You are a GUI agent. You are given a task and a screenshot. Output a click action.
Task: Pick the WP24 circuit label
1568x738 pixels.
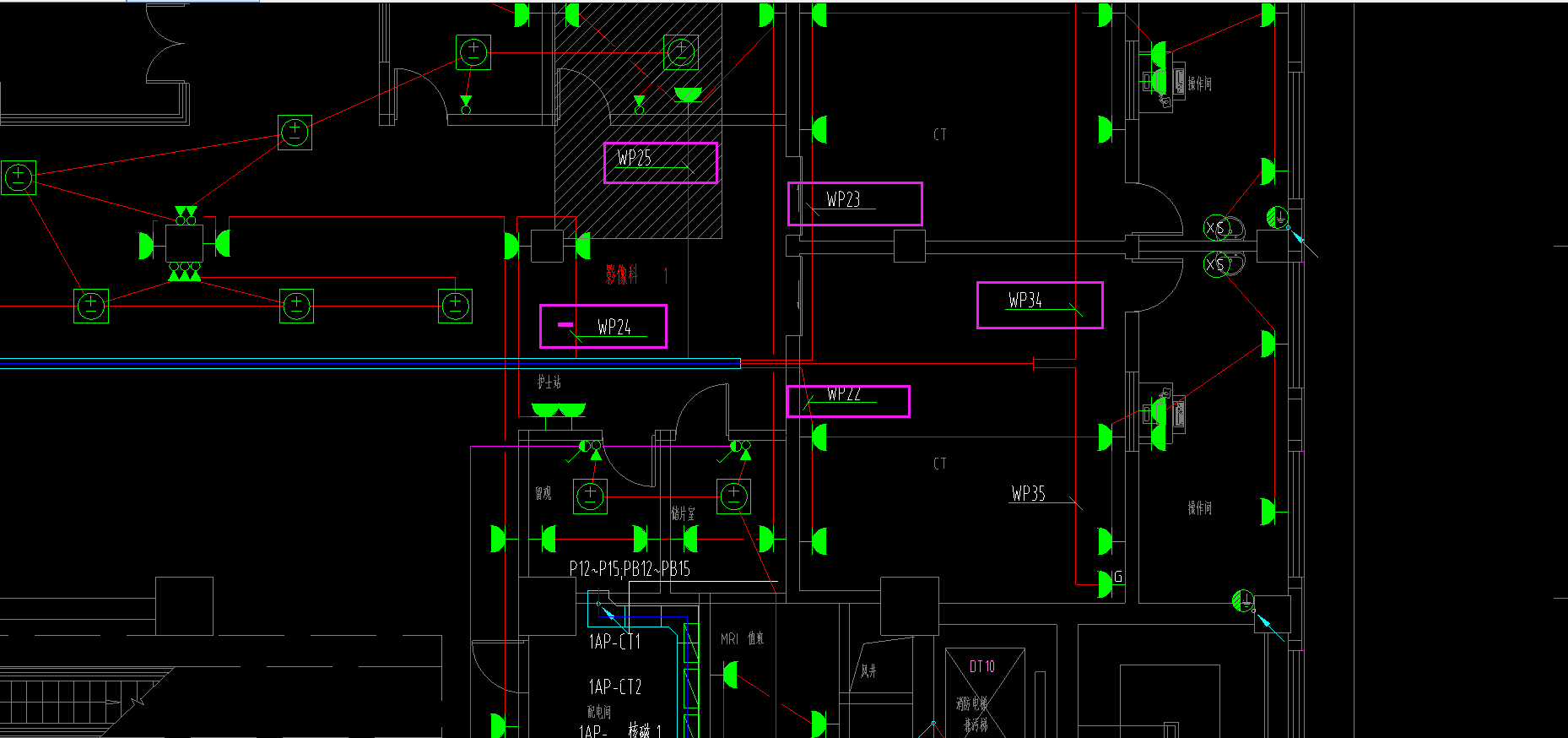coord(614,327)
